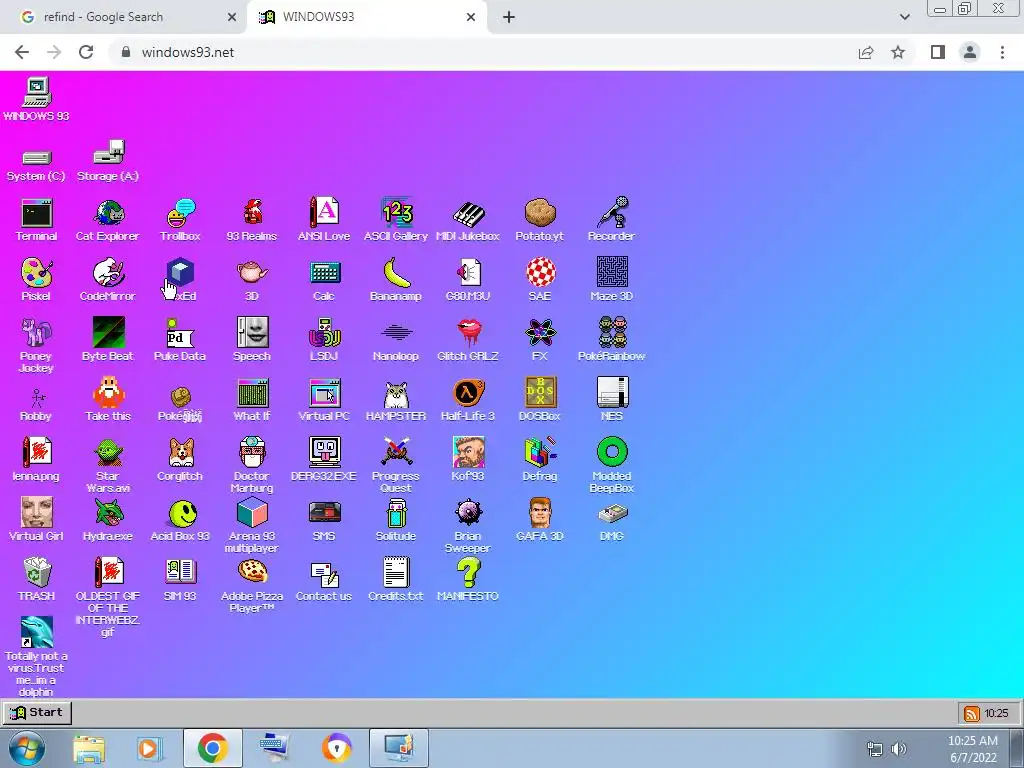Open the Piskel paint palette icon
1024x768 pixels.
click(x=37, y=280)
